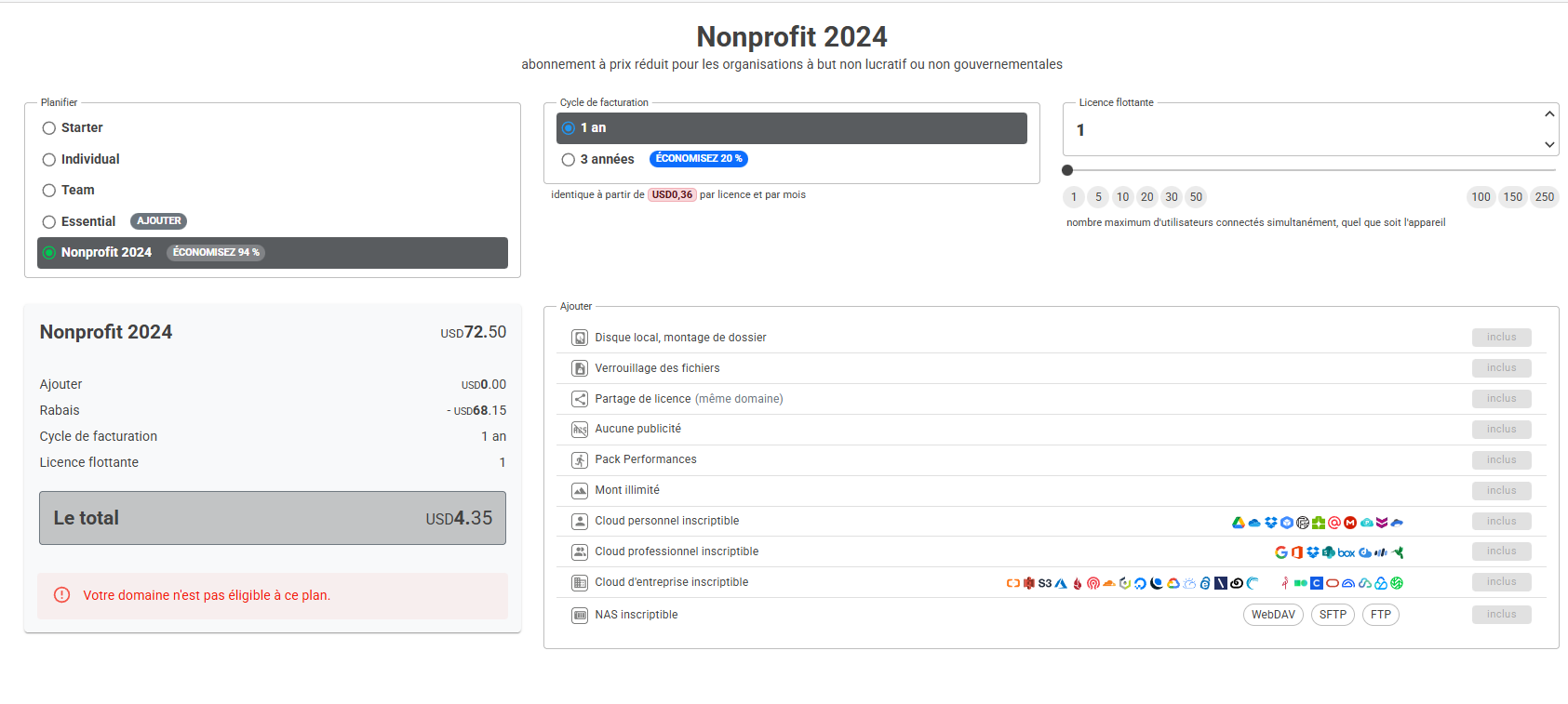The width and height of the screenshot is (1568, 704).
Task: Click the Verrouillage des fichiers lock icon
Action: [580, 368]
